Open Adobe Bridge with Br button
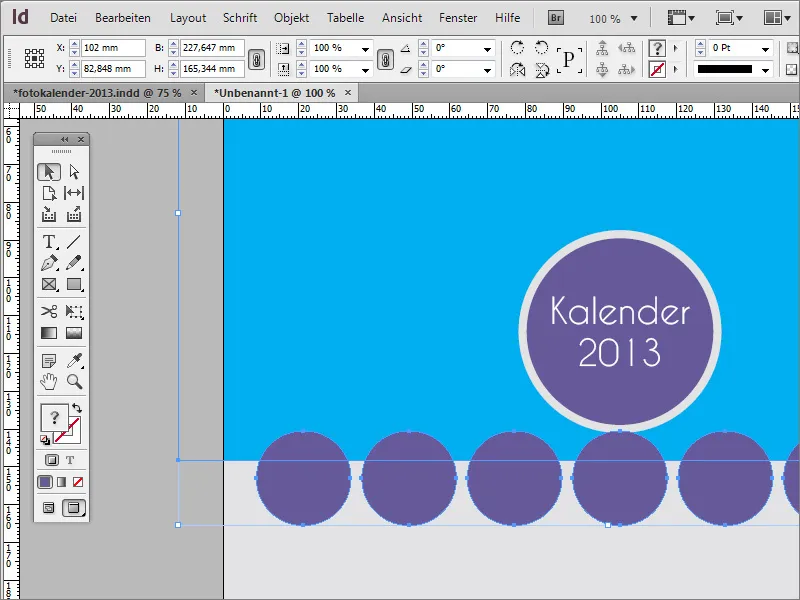This screenshot has height=600, width=800. (556, 18)
